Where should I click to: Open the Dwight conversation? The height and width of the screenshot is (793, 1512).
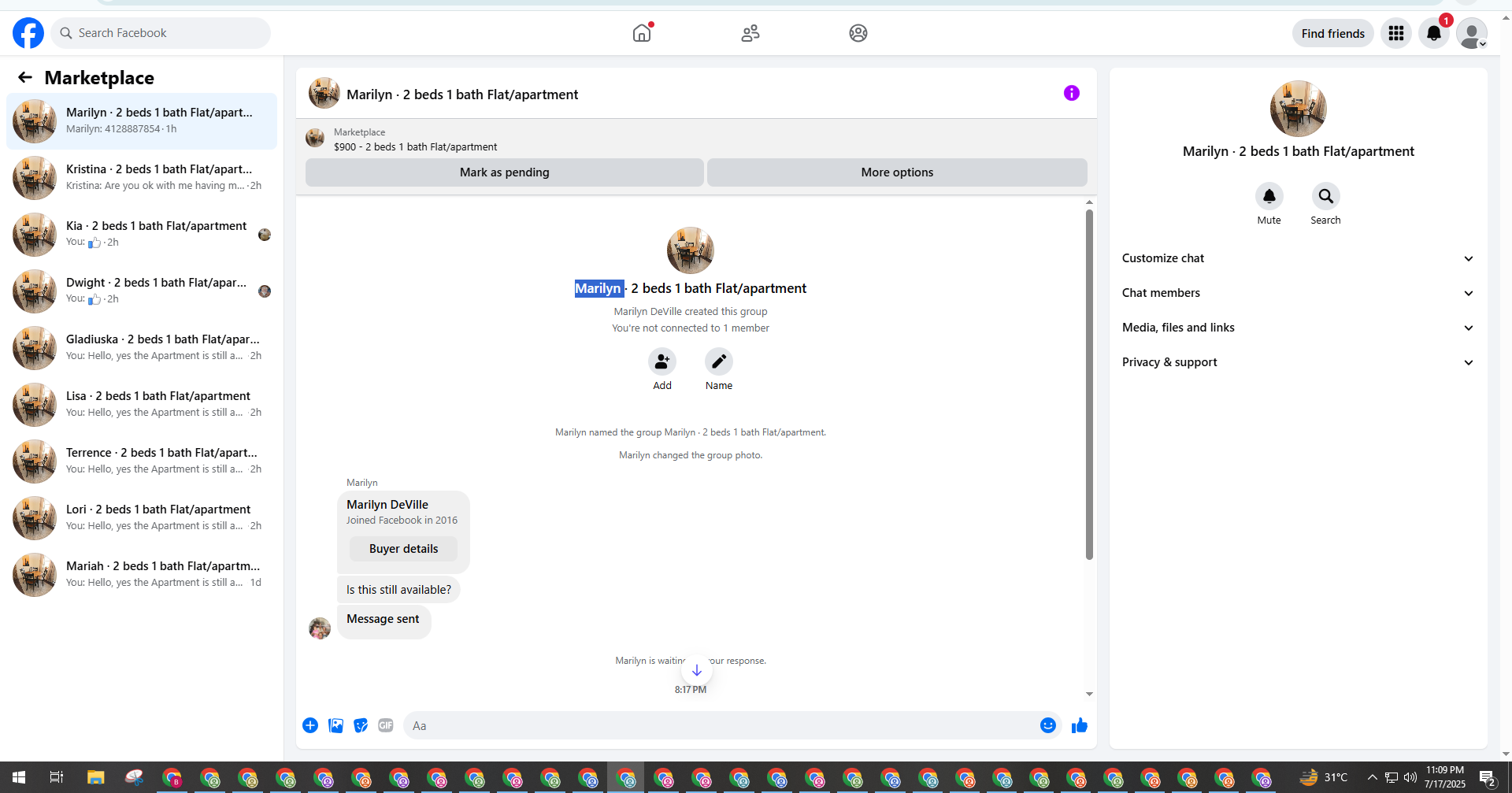[142, 291]
